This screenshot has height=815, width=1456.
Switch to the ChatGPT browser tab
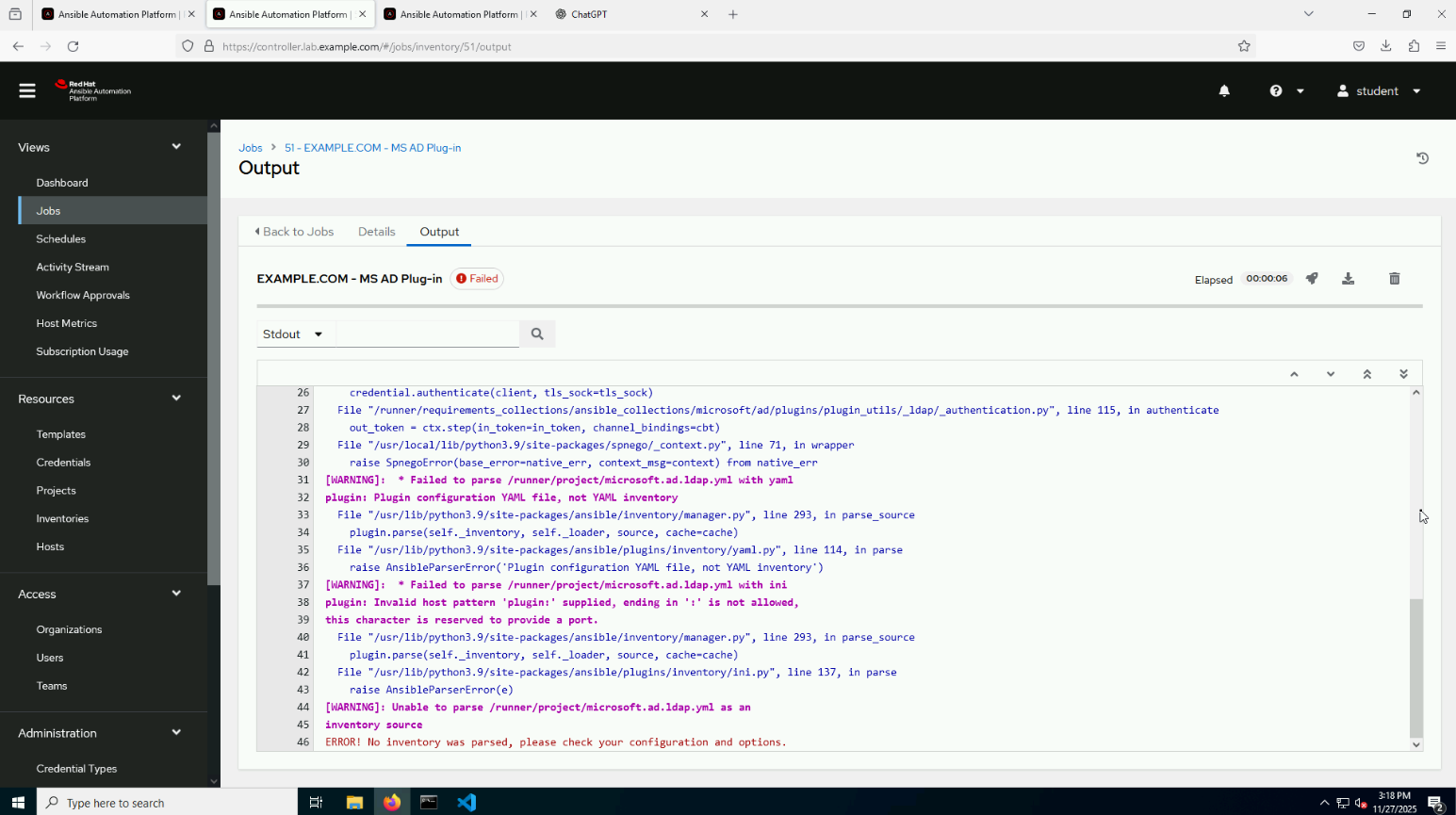(631, 14)
